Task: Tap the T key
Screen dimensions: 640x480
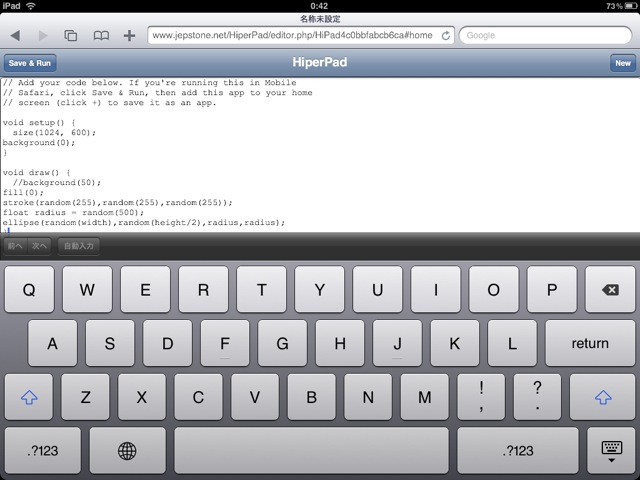Action: (x=261, y=289)
